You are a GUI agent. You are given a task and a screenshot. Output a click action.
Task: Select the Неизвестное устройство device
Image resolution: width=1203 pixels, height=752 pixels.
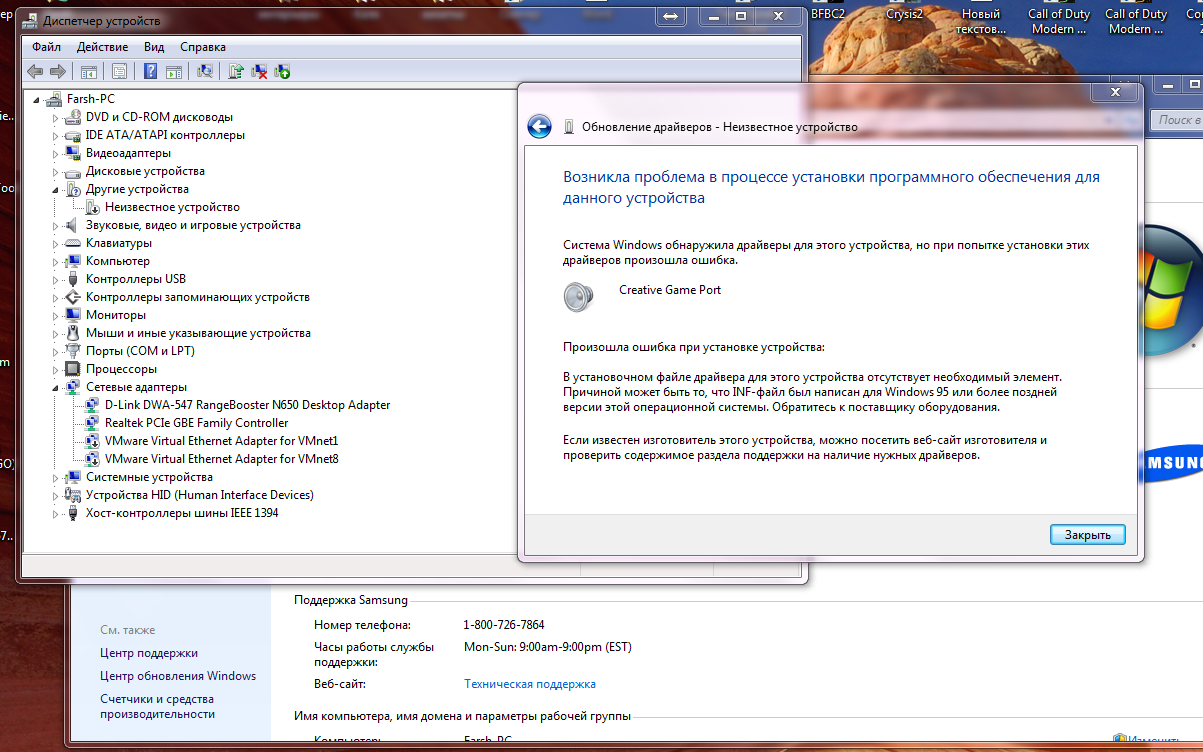171,207
